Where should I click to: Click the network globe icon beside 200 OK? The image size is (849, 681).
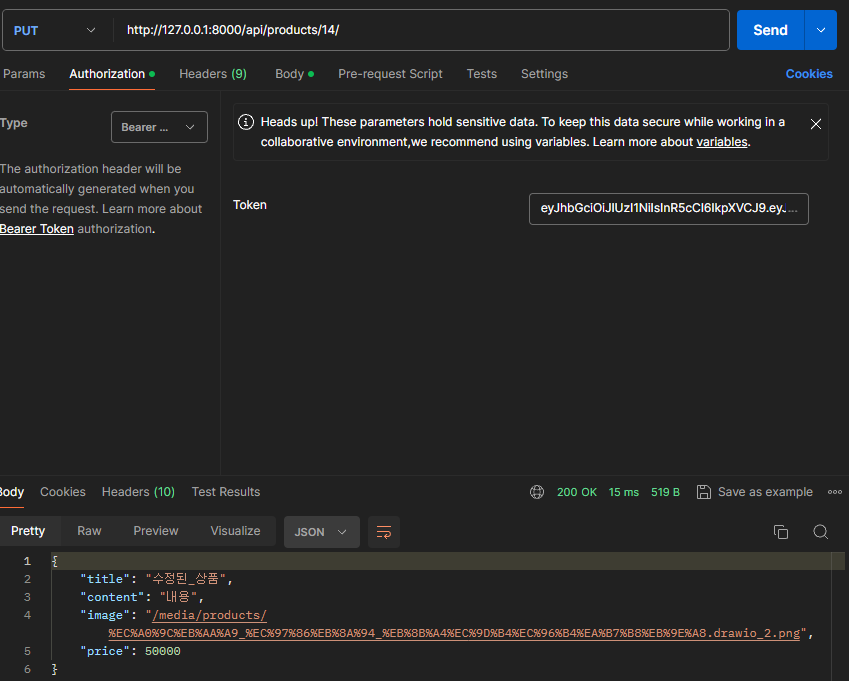click(537, 492)
